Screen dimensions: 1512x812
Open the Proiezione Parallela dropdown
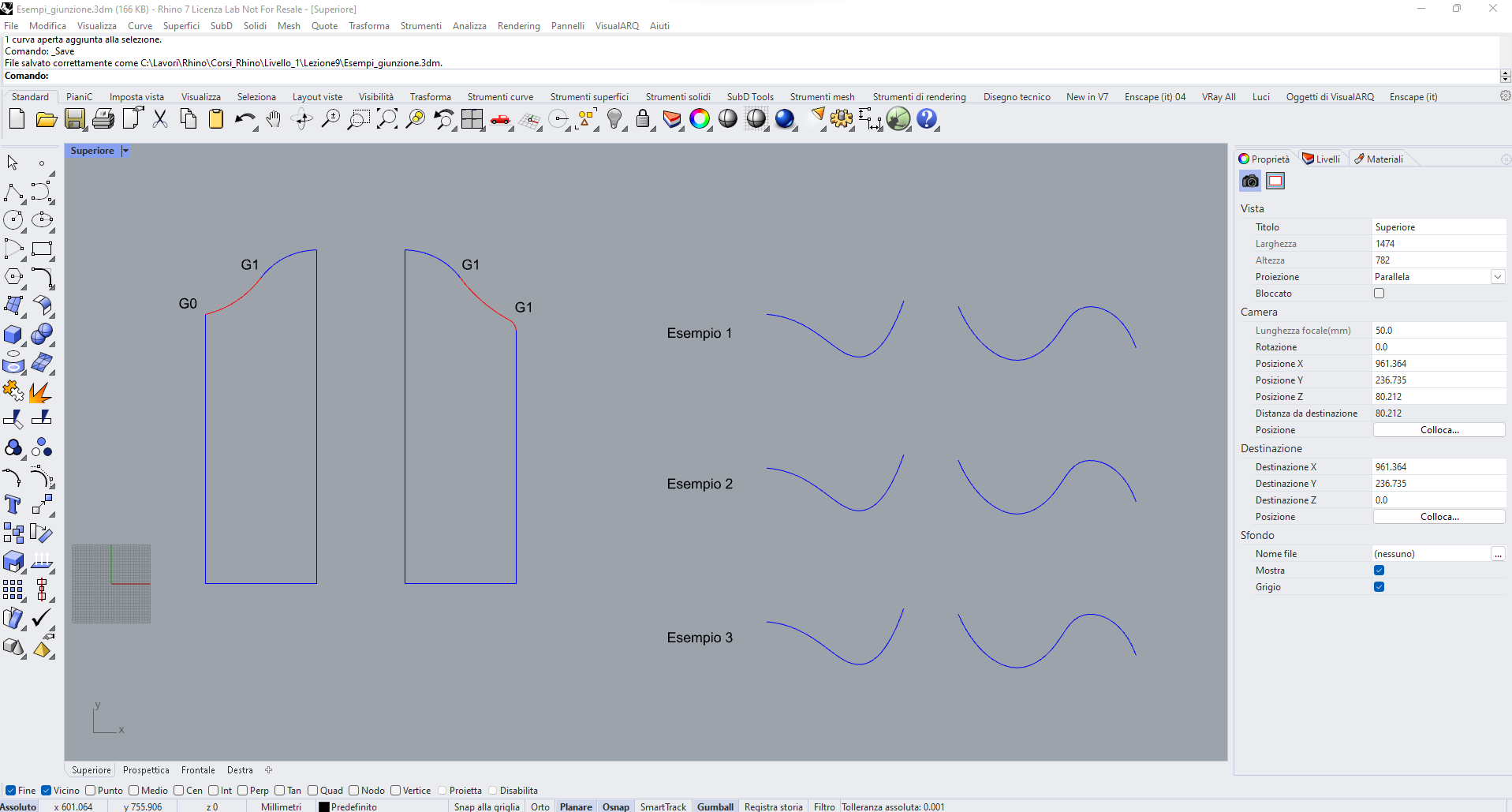coord(1497,276)
